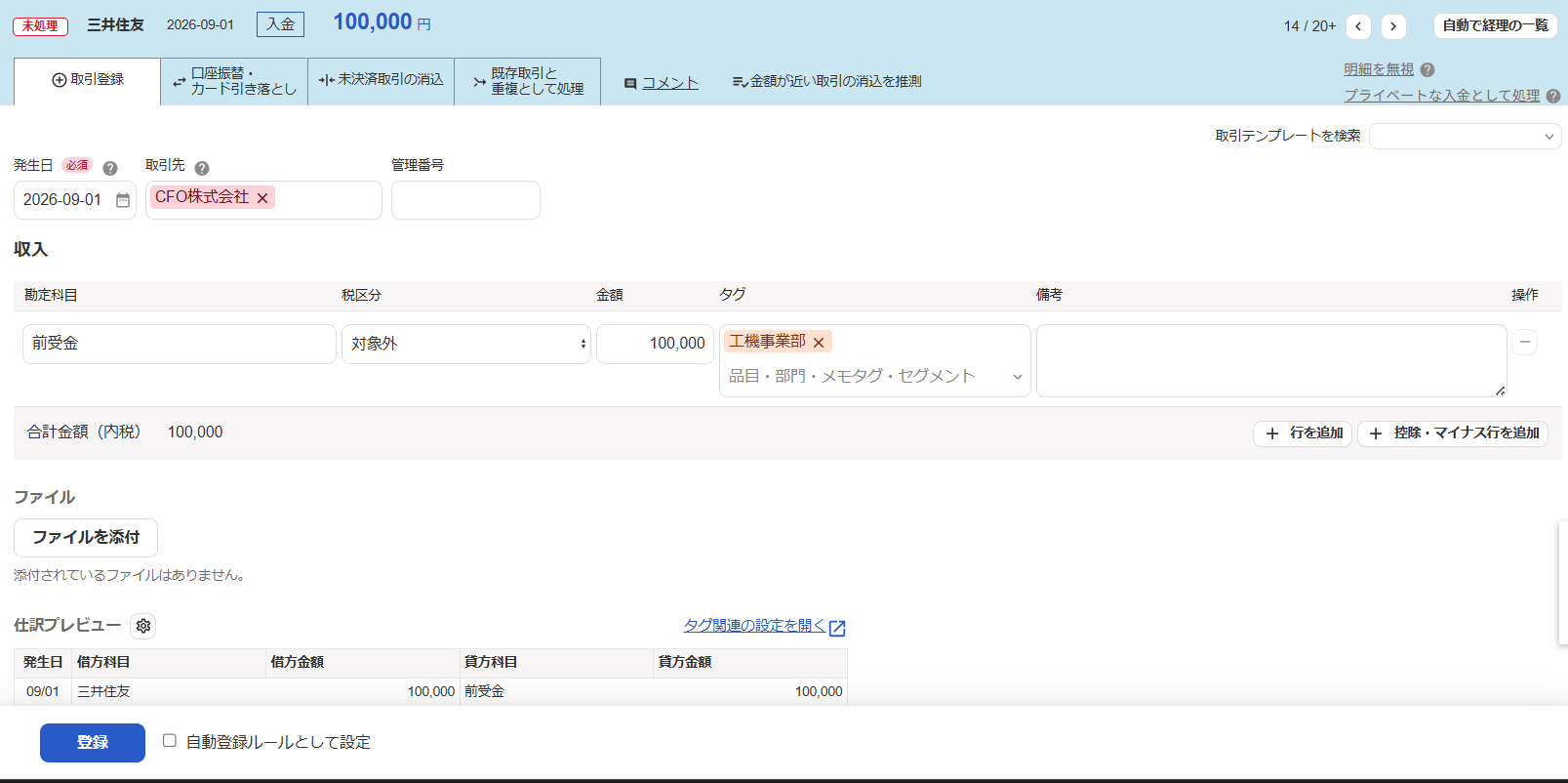The image size is (1568, 783).
Task: Open help icon beside 取引先
Action: [202, 168]
